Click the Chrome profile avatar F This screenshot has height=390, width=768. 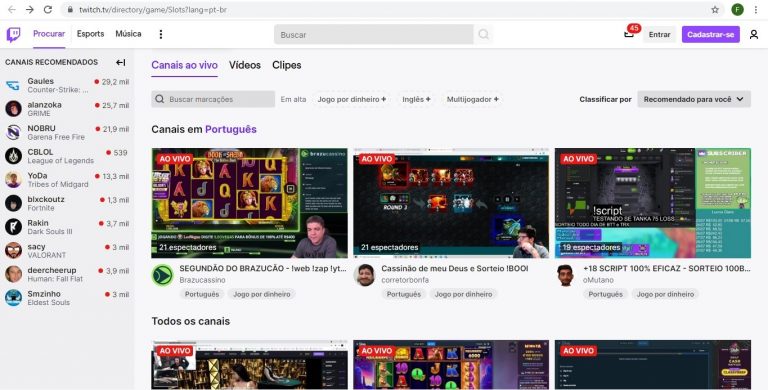(737, 9)
